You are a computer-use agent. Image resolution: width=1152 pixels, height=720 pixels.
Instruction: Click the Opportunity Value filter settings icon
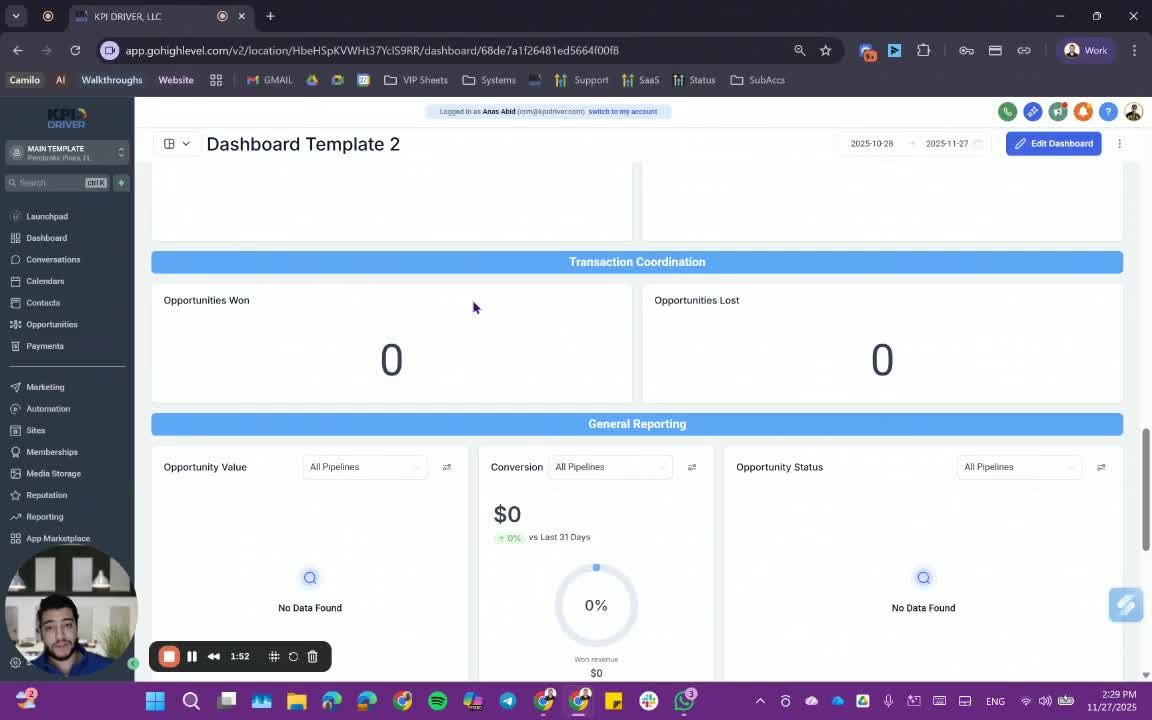tap(447, 467)
